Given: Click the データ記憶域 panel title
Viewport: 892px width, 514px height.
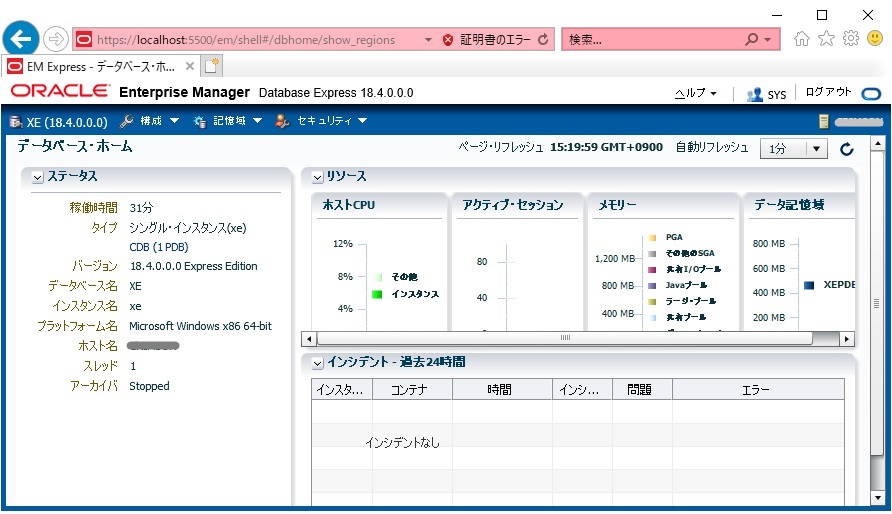Looking at the screenshot, I should 789,205.
